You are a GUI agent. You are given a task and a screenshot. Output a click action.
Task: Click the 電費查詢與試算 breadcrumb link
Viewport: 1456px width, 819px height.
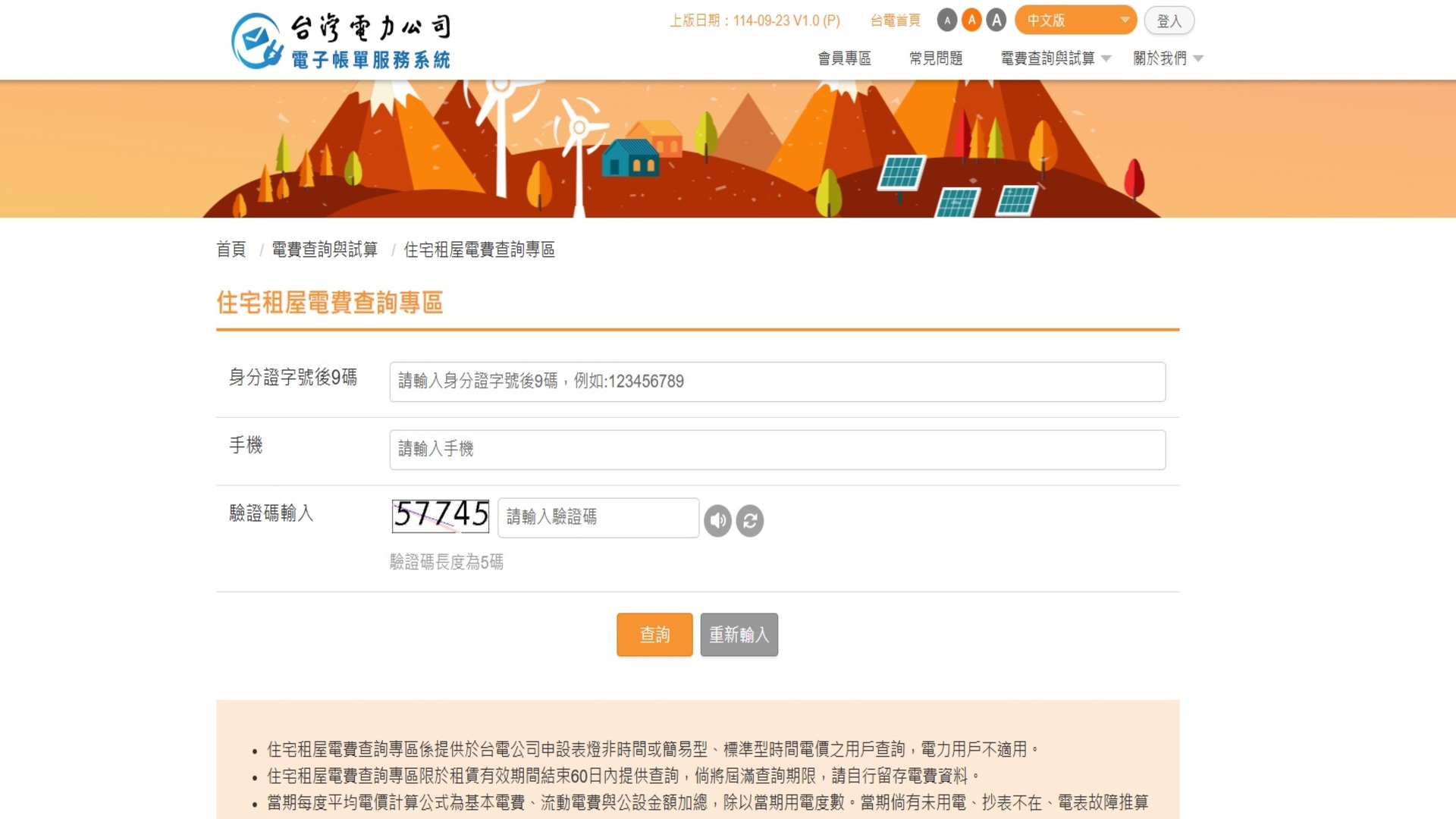tap(325, 249)
